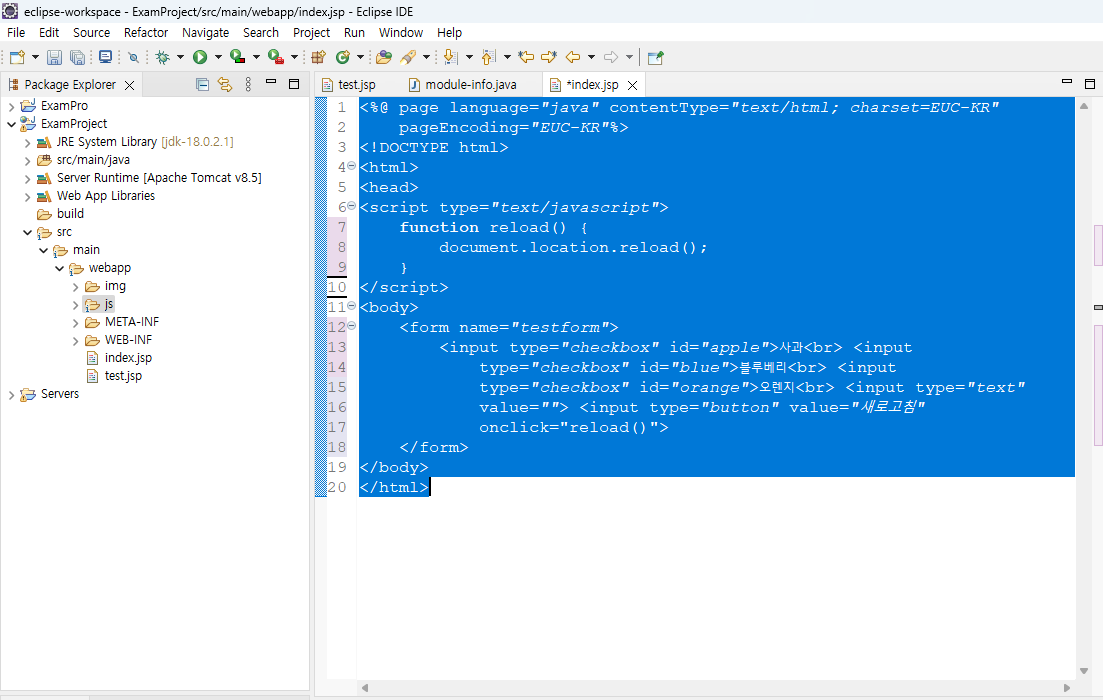This screenshot has width=1103, height=700.
Task: Select the build folder
Action: 70,214
